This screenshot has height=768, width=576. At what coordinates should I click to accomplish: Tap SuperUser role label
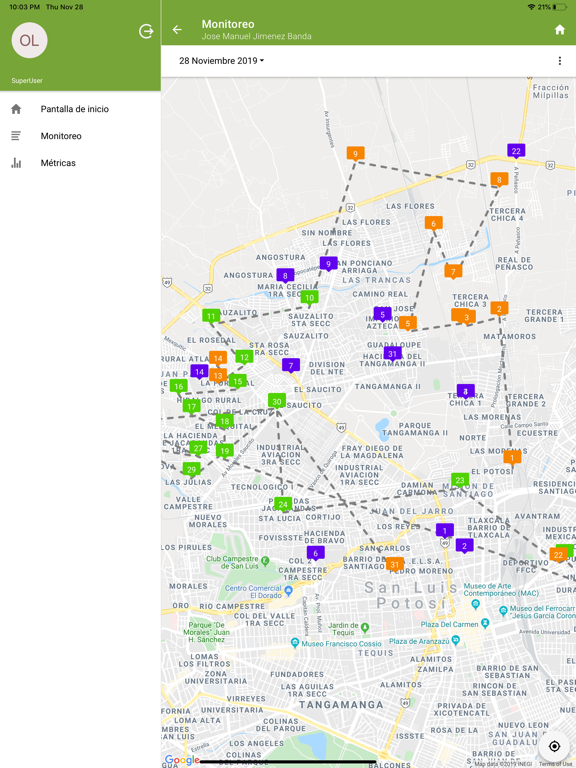[x=27, y=81]
